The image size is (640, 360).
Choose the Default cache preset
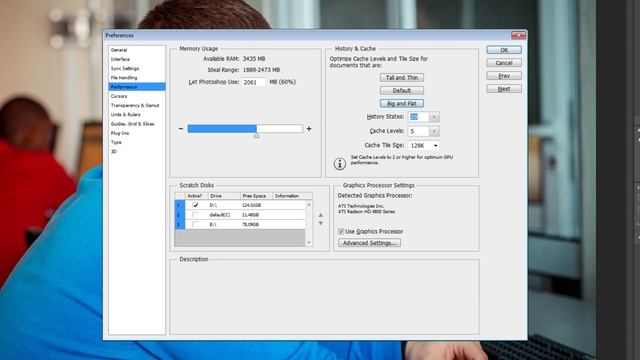point(402,91)
